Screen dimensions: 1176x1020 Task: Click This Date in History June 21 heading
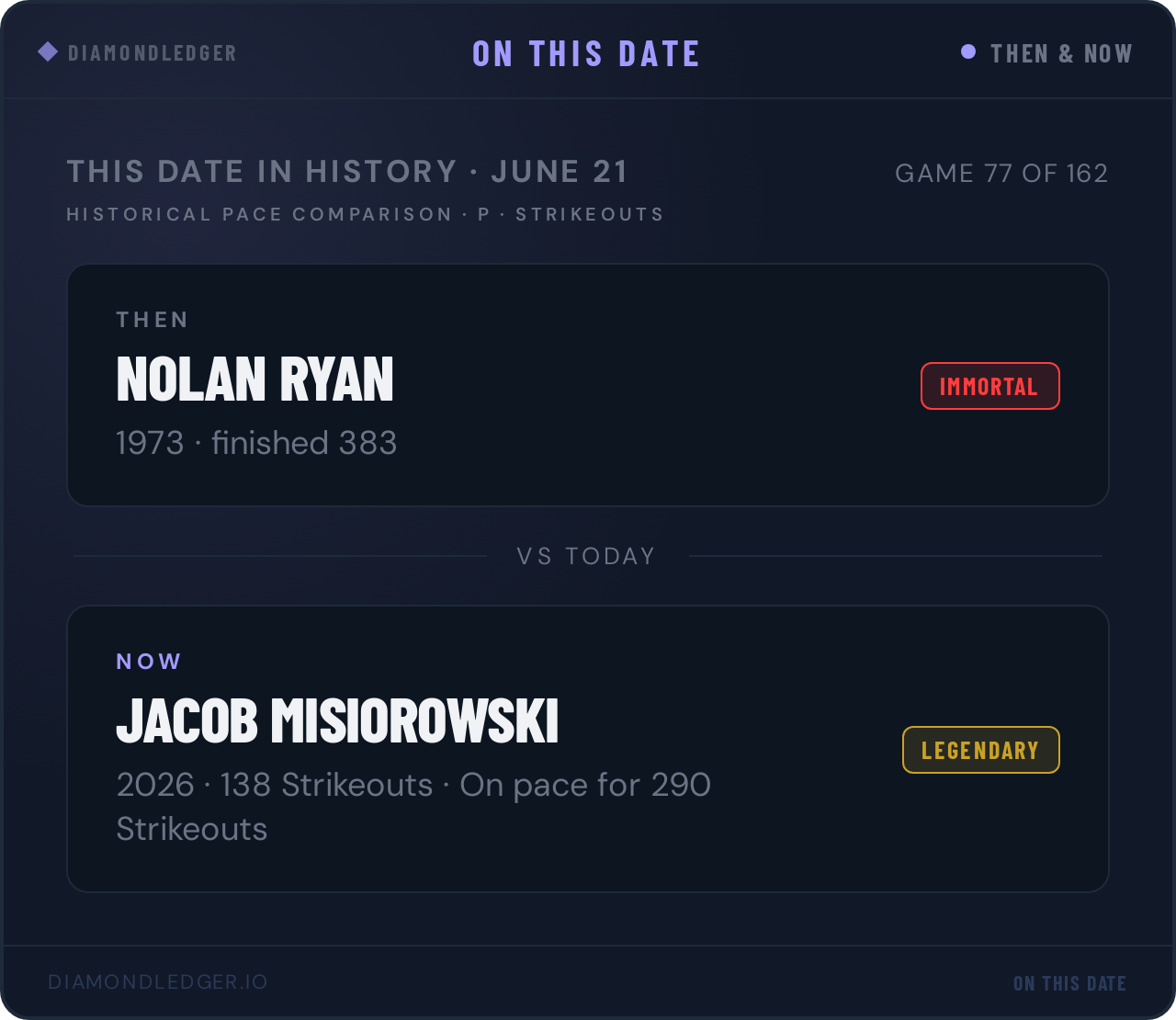coord(347,172)
